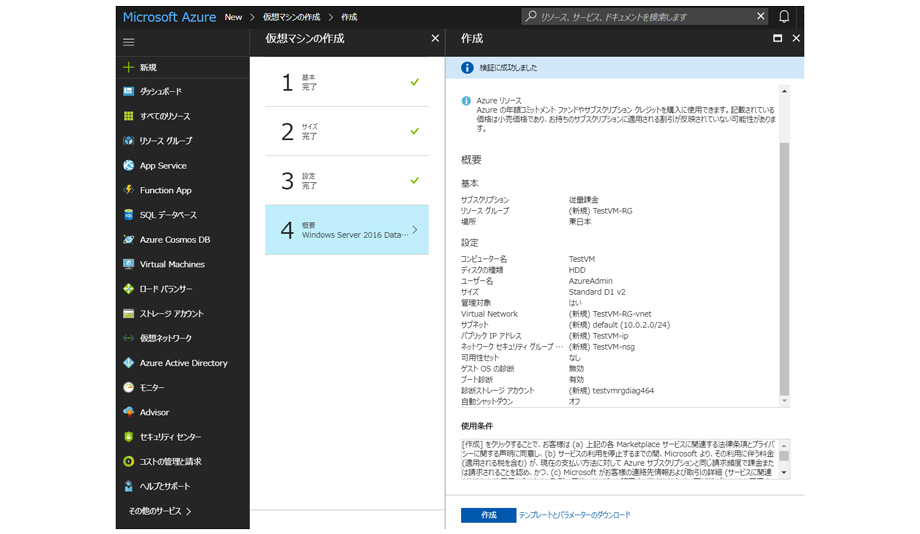Close the 仮想マシンの作成 blade

click(x=434, y=38)
